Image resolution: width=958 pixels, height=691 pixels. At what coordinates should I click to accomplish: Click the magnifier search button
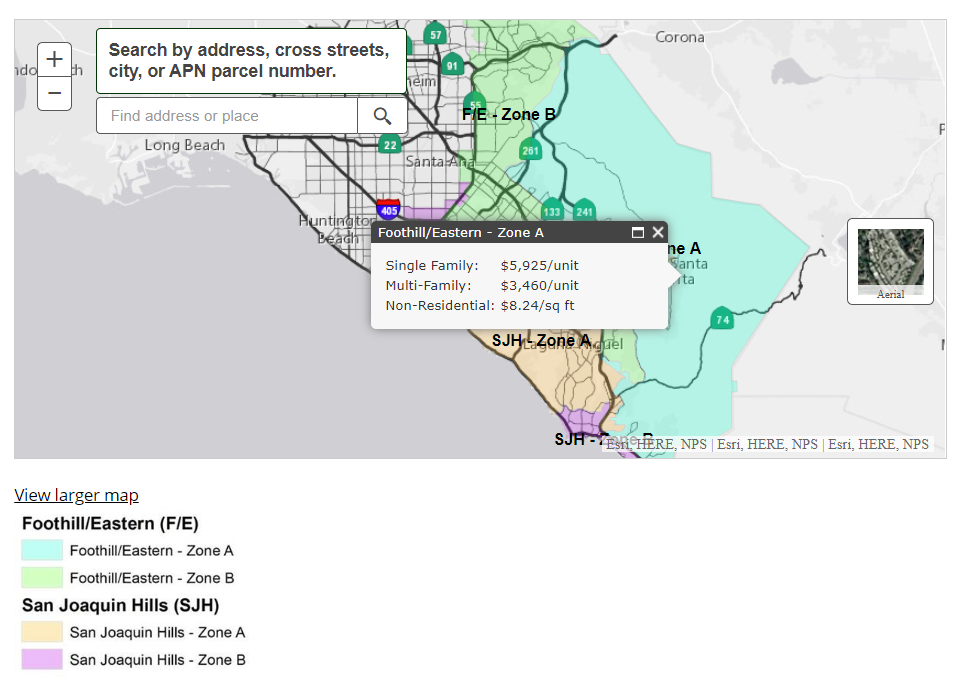click(x=382, y=116)
